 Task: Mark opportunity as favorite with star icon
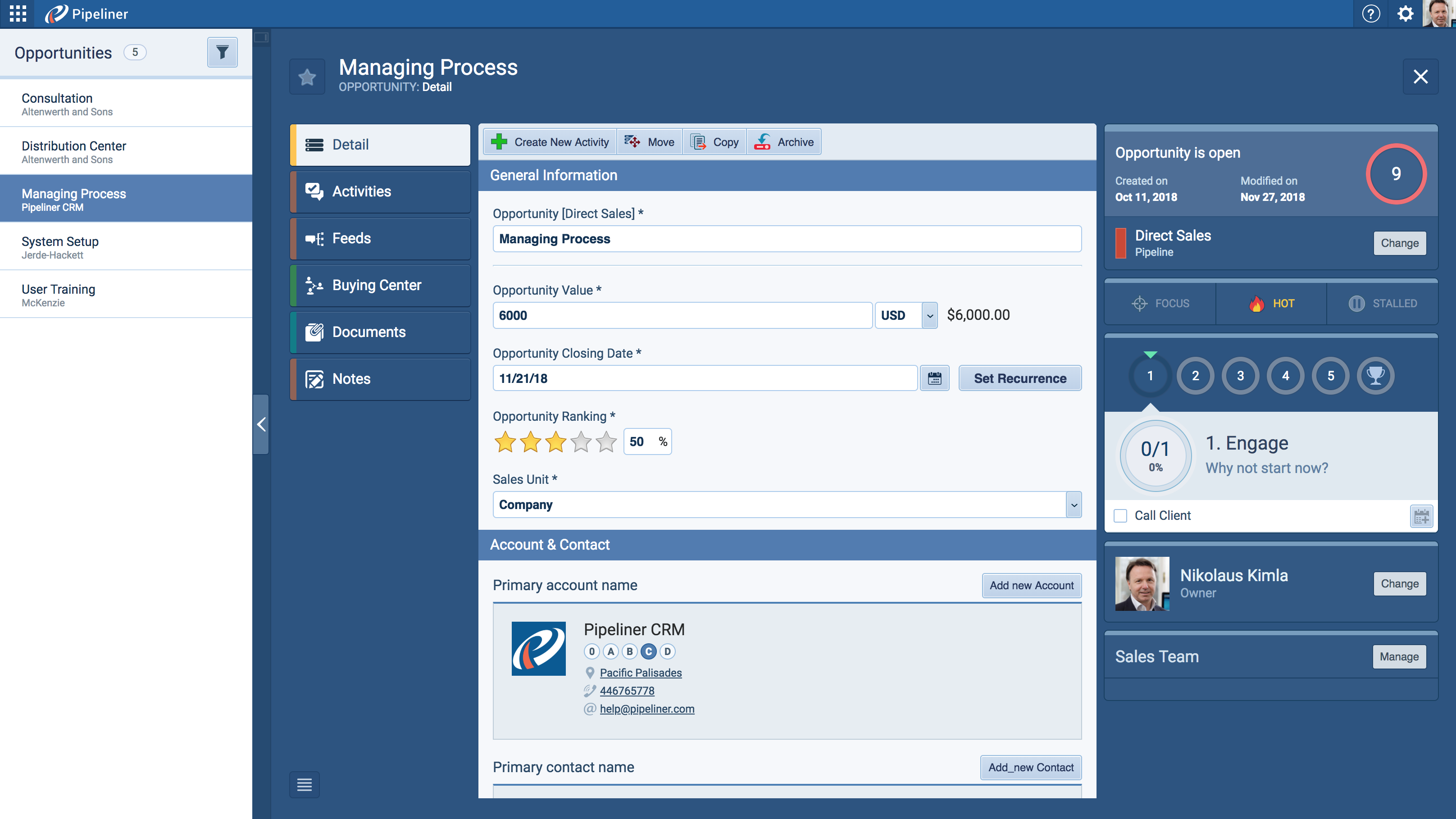click(307, 77)
